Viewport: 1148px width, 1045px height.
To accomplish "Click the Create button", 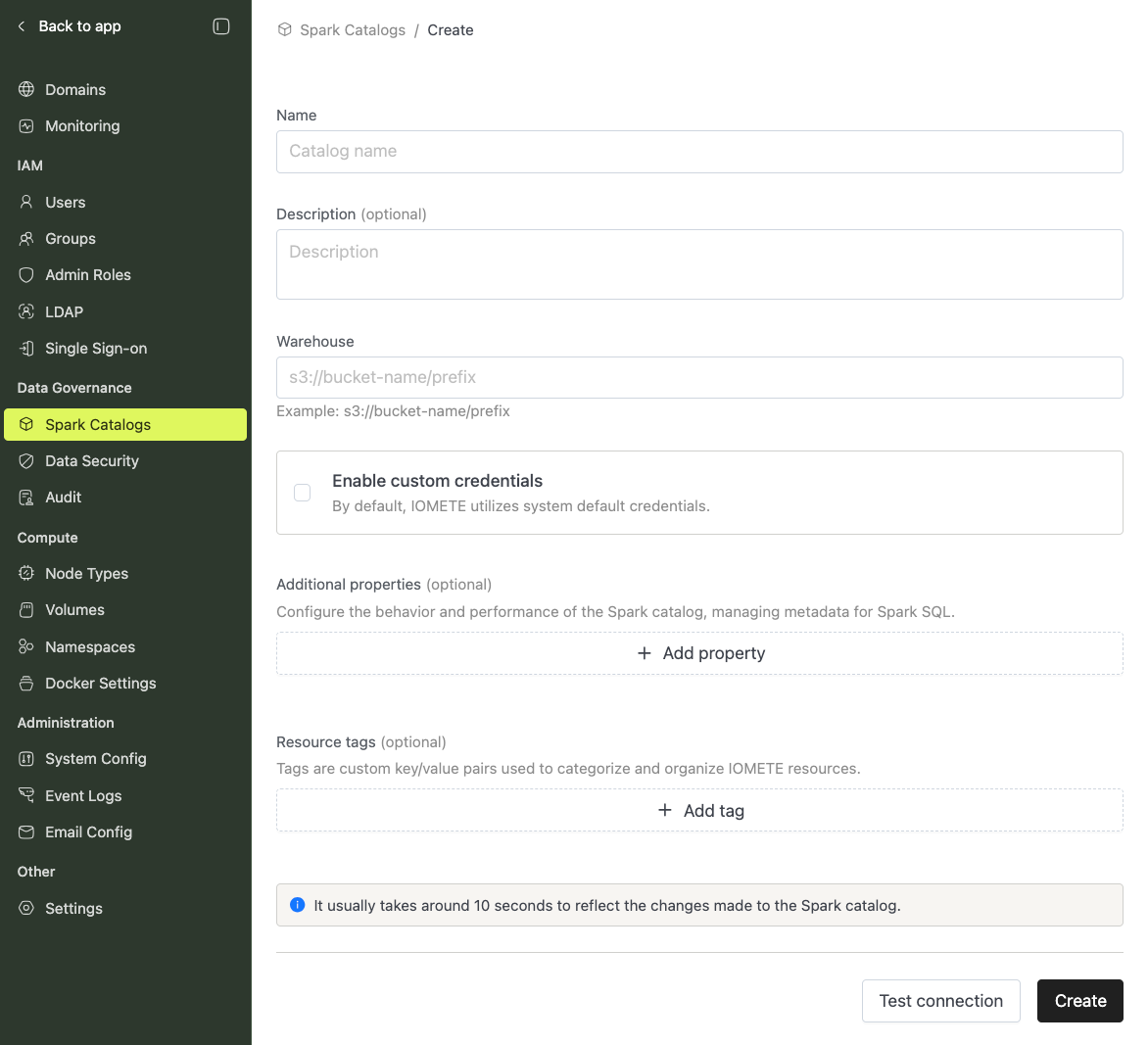I will point(1079,1000).
